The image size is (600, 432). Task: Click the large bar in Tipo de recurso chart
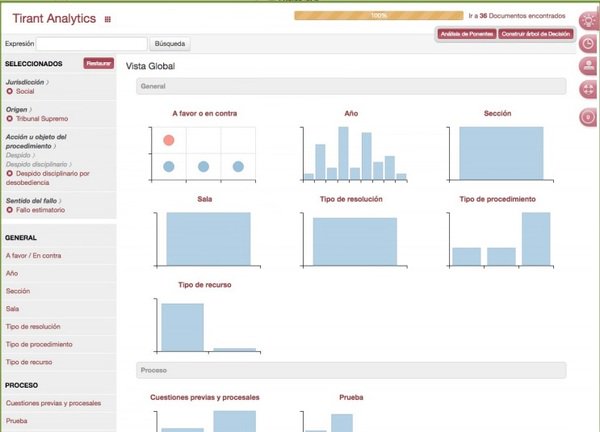[183, 327]
